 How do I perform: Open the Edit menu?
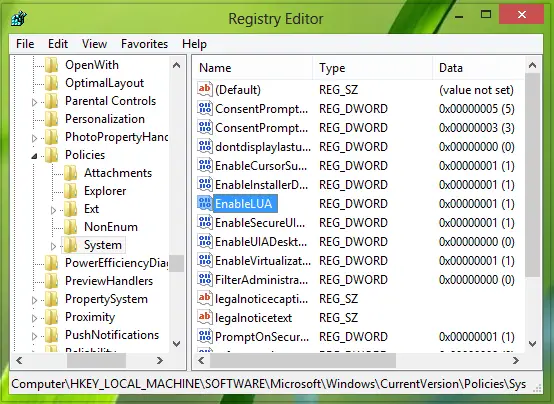(58, 44)
